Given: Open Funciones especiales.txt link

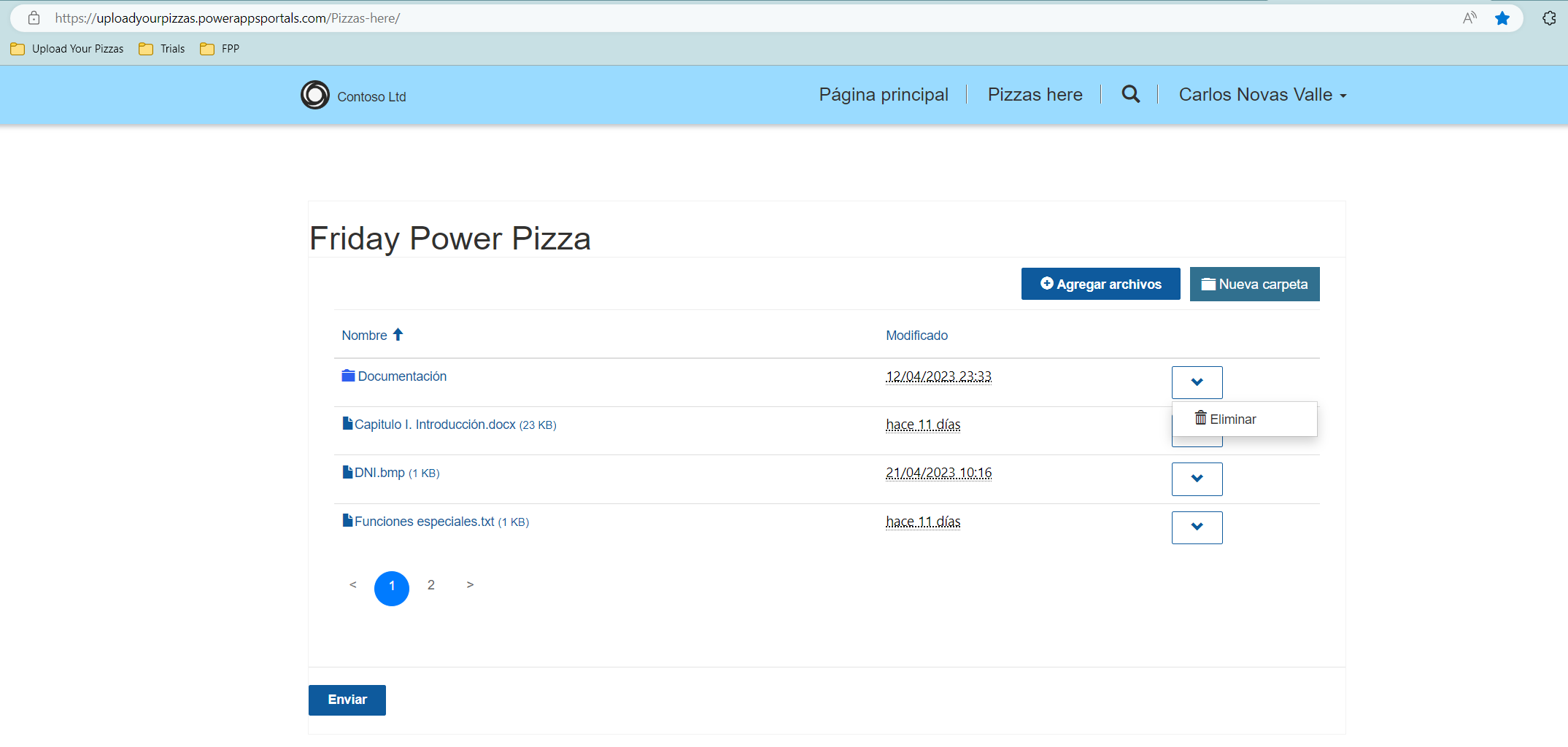Looking at the screenshot, I should (425, 522).
